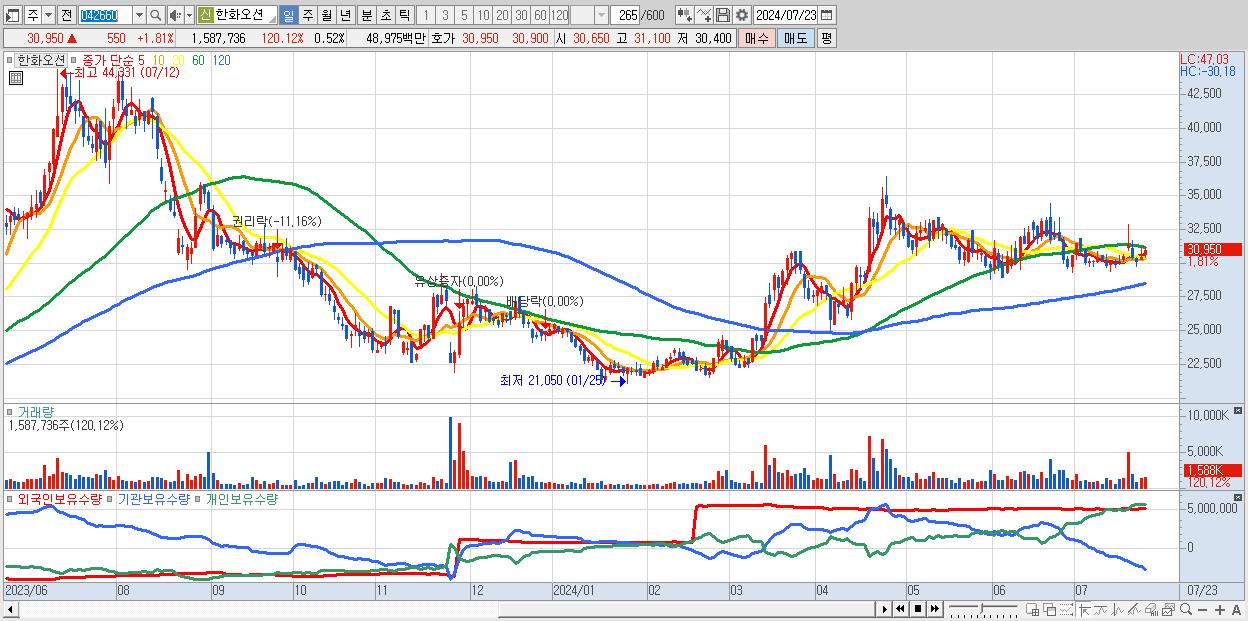Toggle the 평 button beside 매도

tap(826, 38)
